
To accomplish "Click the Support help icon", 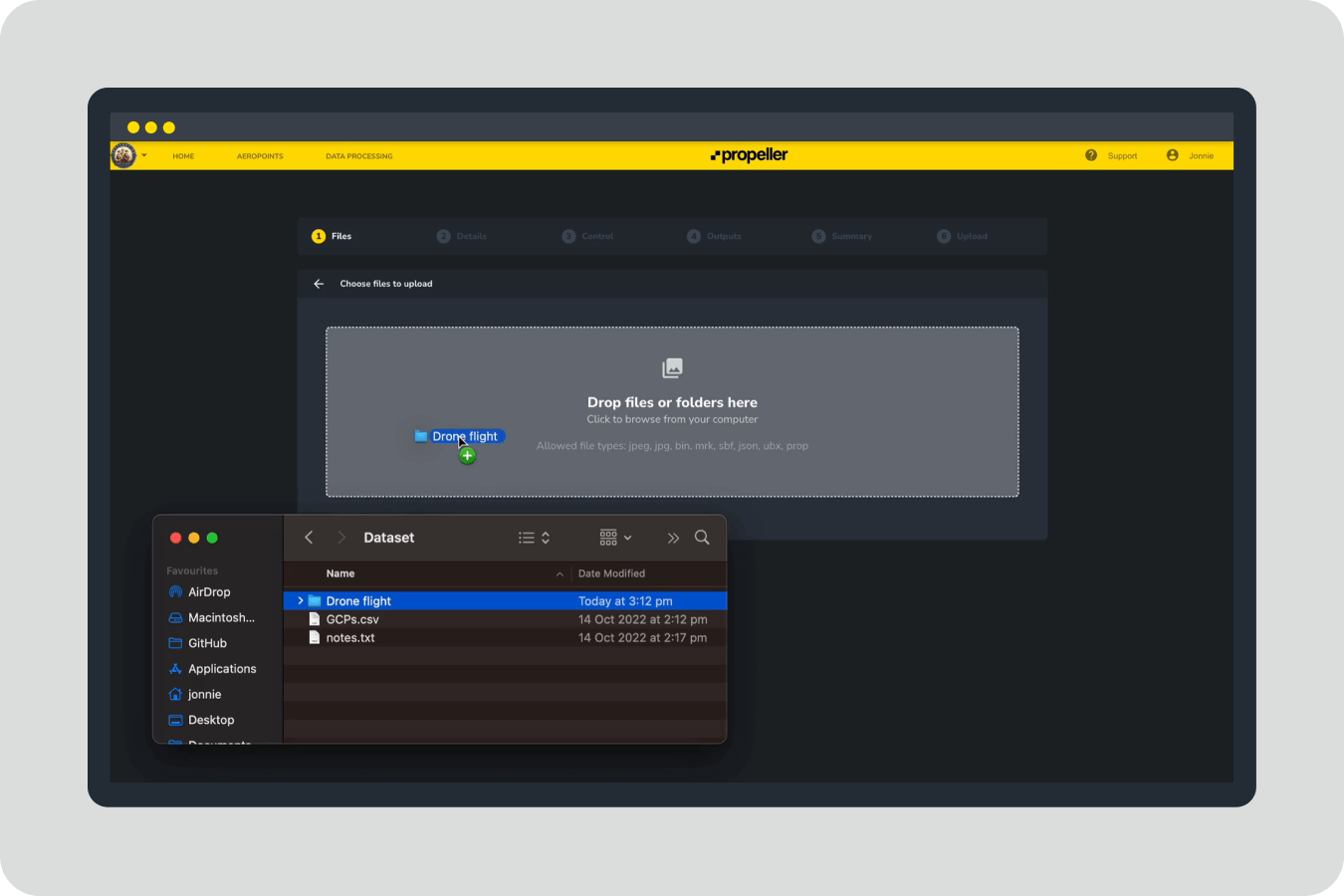I will [x=1091, y=155].
